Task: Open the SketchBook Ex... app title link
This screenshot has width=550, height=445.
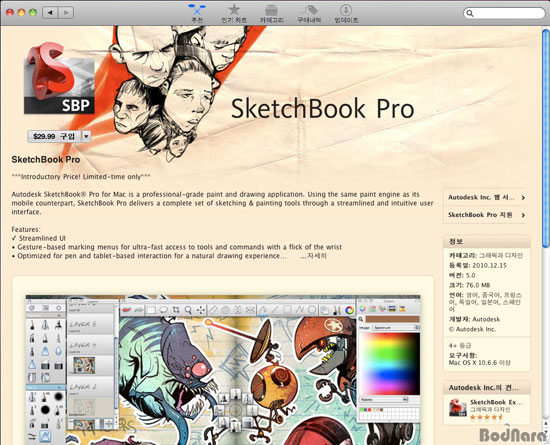Action: click(x=496, y=402)
